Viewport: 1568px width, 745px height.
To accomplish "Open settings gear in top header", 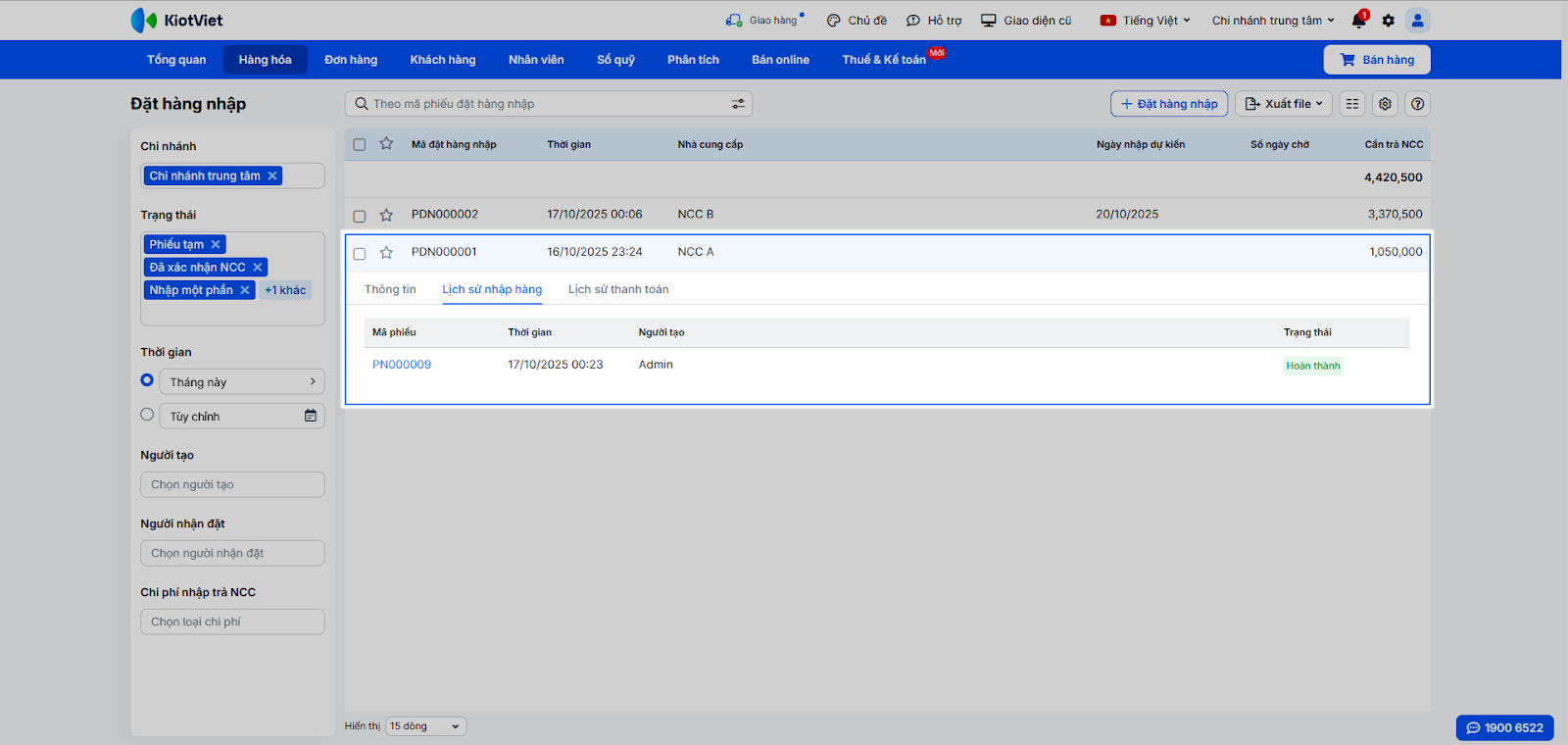I will 1388,21.
